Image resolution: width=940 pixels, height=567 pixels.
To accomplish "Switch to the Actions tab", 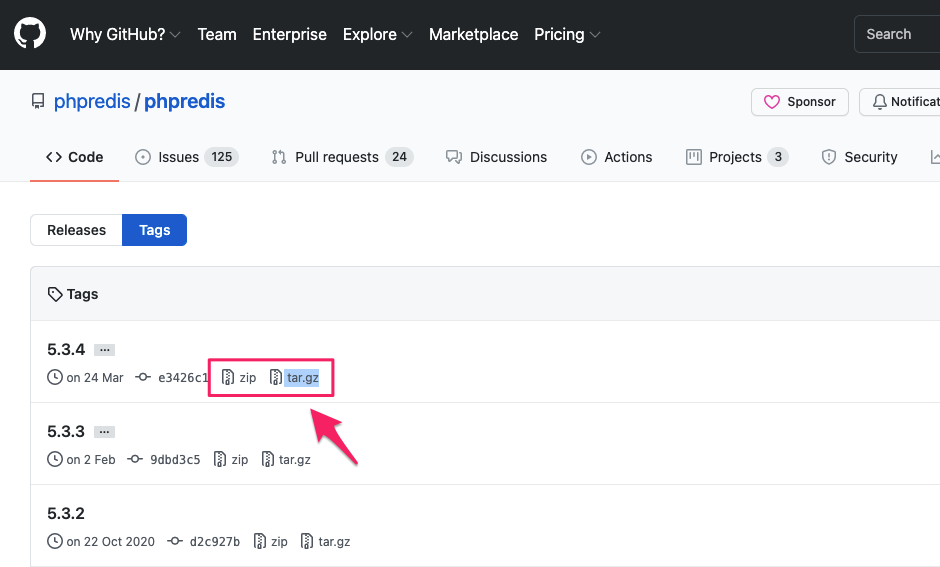I will (616, 157).
